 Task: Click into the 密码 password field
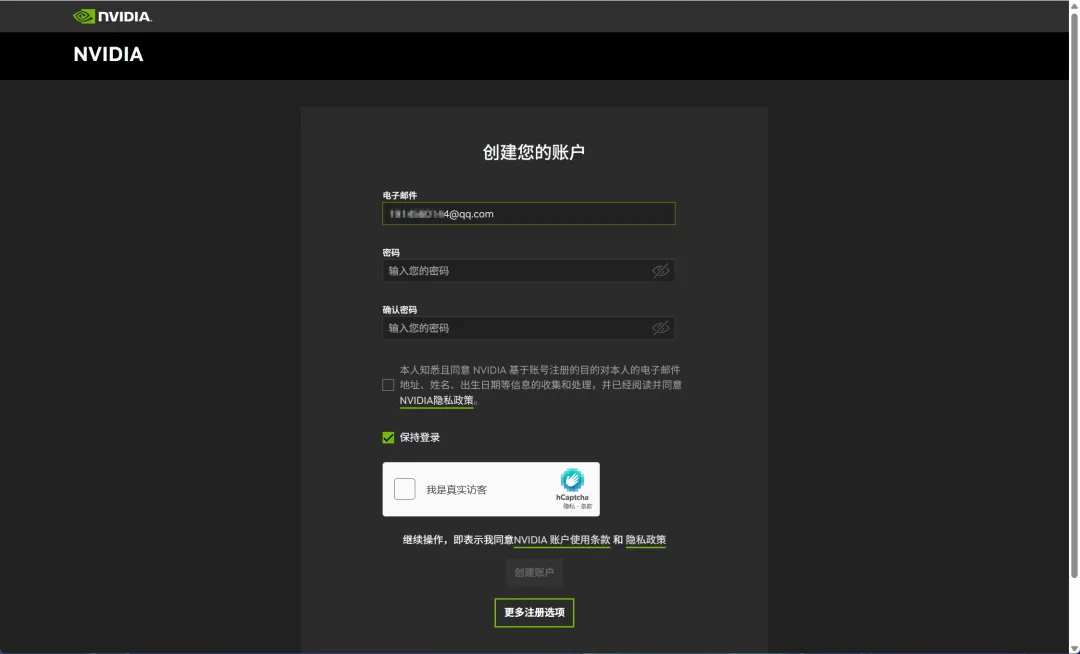[x=528, y=271]
